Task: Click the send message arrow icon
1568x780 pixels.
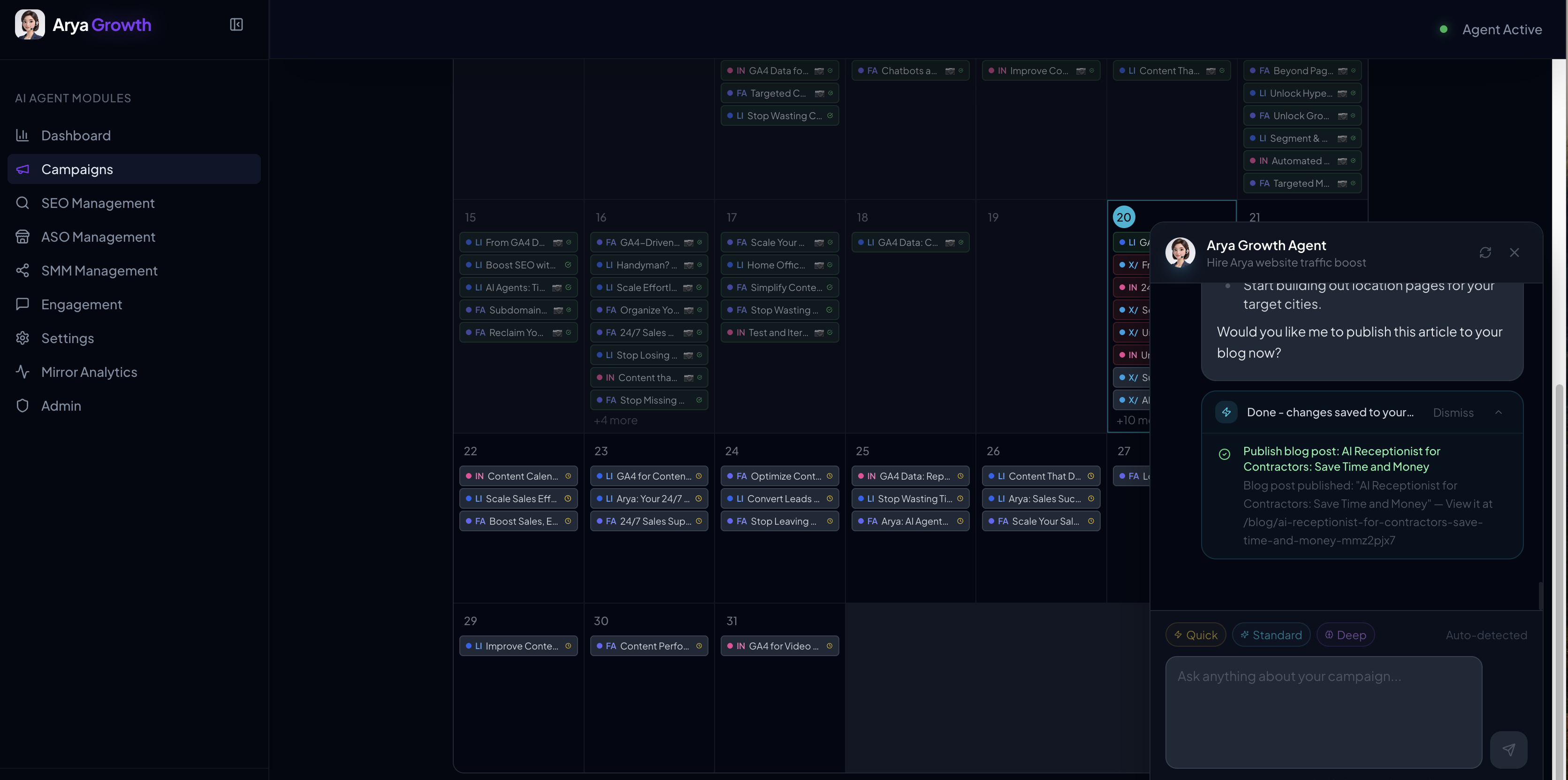Action: pyautogui.click(x=1508, y=749)
